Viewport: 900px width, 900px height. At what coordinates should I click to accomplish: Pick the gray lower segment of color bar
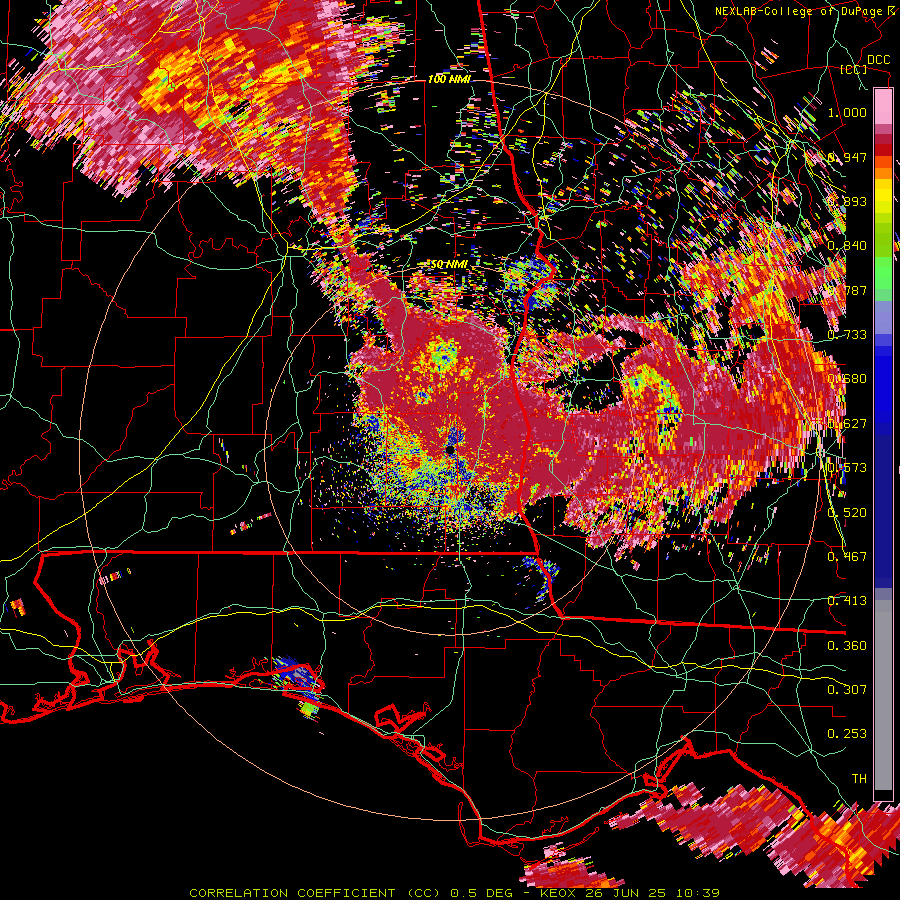tap(883, 695)
